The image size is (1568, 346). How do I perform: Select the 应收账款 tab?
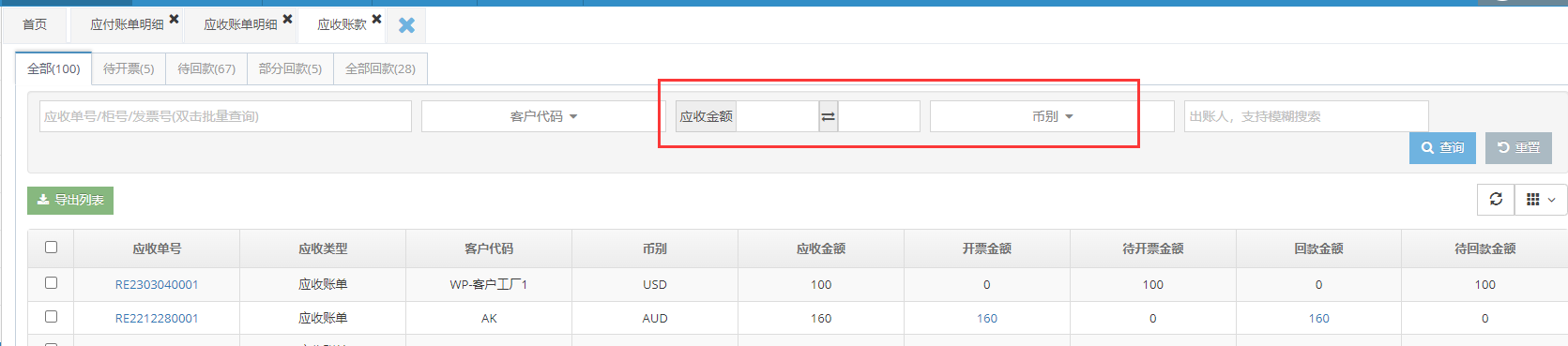click(342, 24)
